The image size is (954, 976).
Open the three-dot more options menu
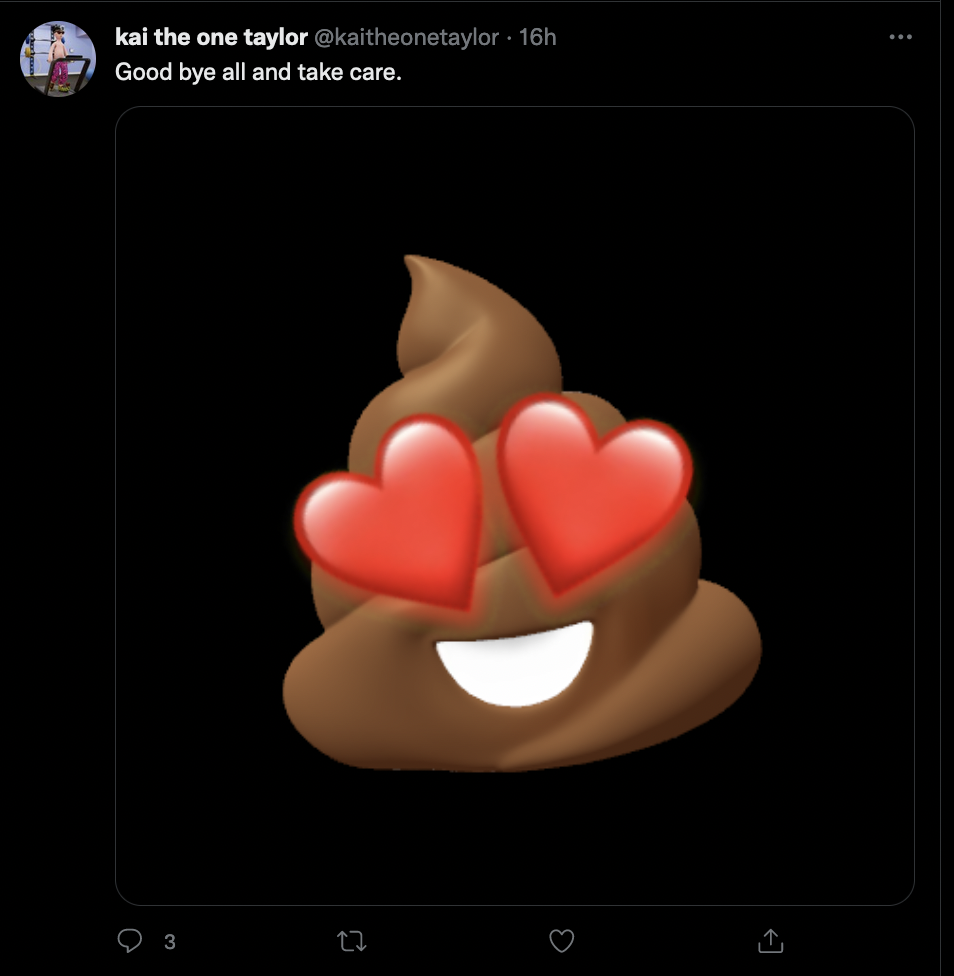900,38
